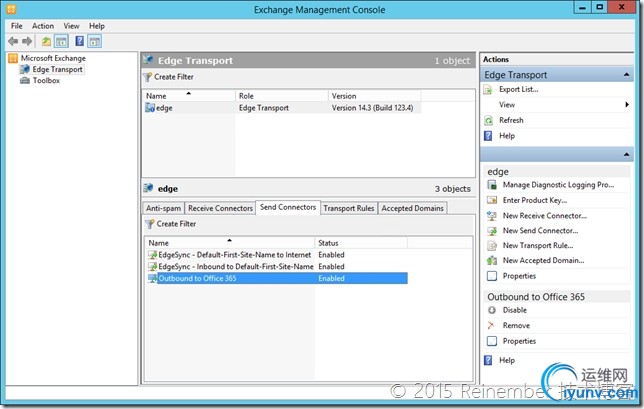
Task: Click Export List action
Action: point(518,89)
